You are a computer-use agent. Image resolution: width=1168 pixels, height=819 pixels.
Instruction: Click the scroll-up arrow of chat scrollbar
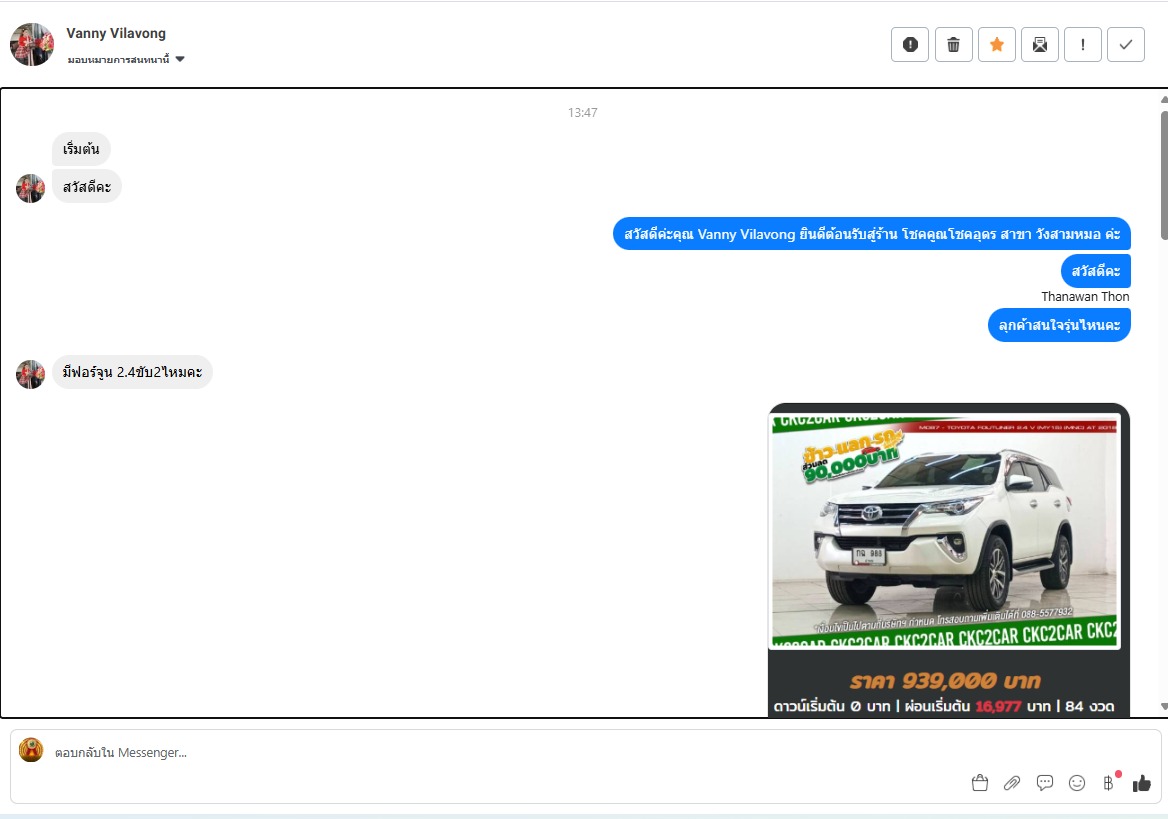[x=1163, y=100]
